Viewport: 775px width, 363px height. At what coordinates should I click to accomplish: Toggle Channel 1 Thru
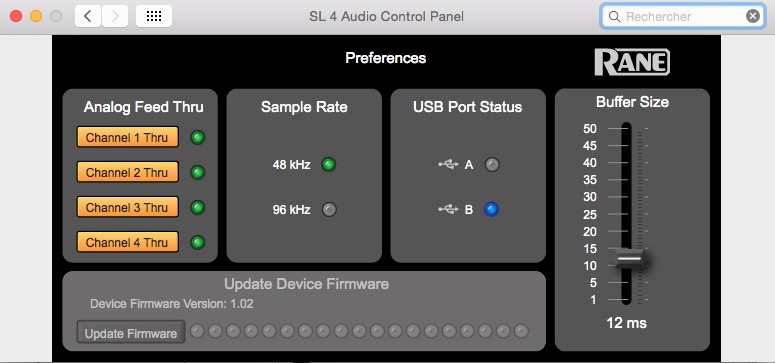[128, 137]
